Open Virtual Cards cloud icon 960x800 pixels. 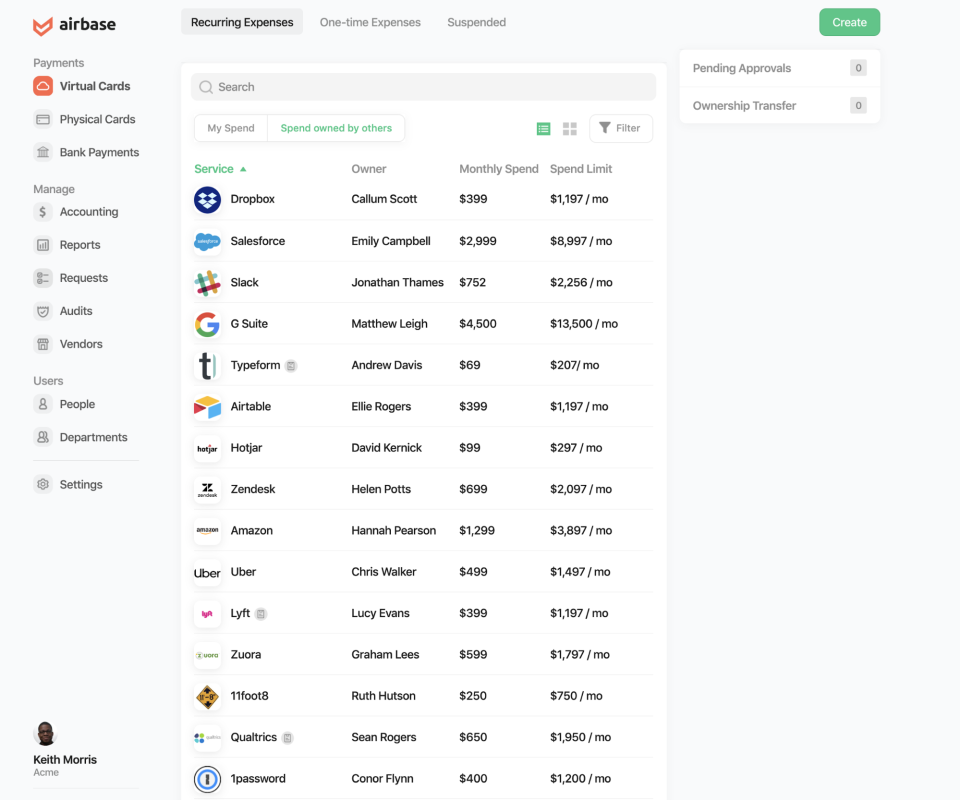click(43, 86)
